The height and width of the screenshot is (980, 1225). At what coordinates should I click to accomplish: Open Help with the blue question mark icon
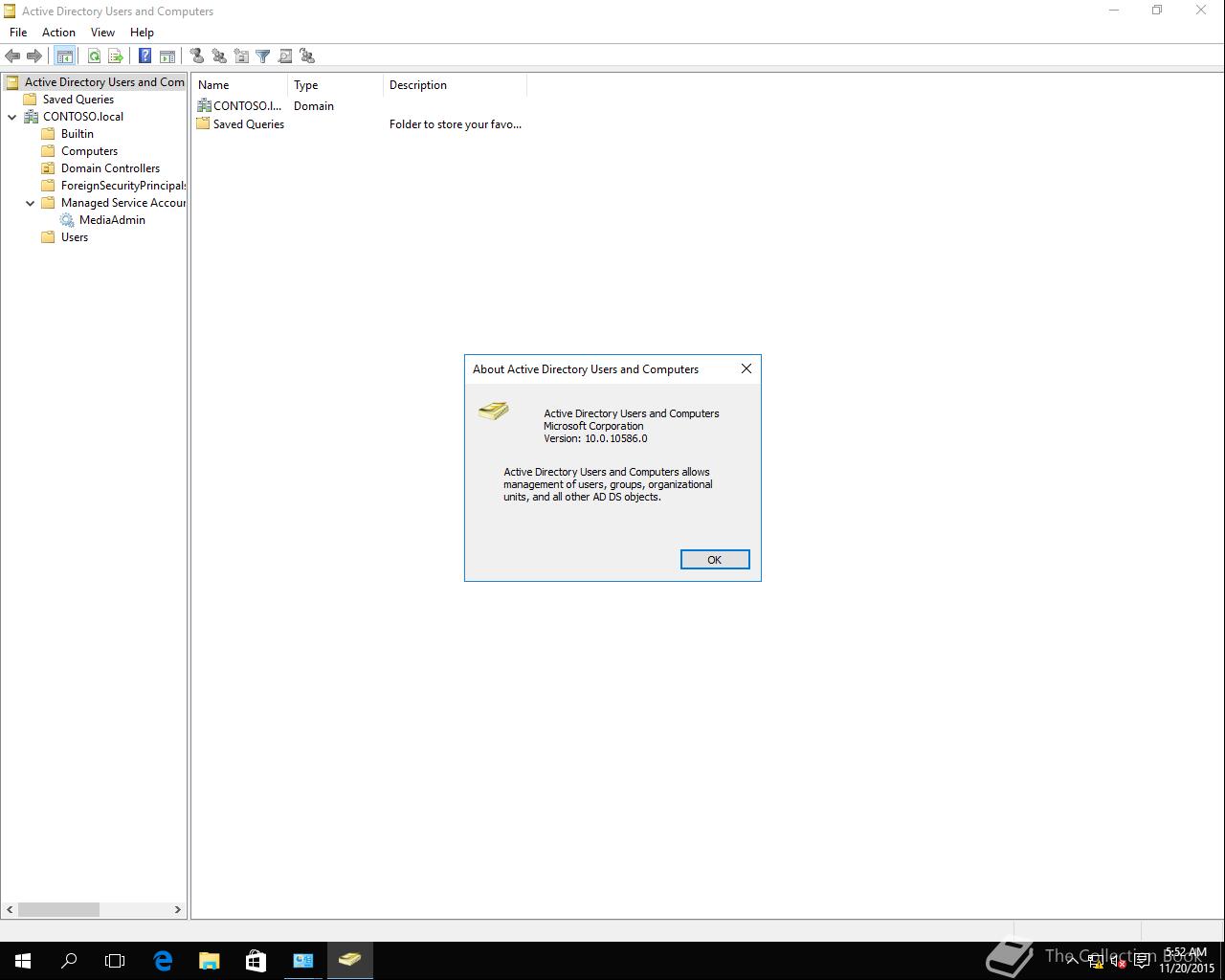145,56
